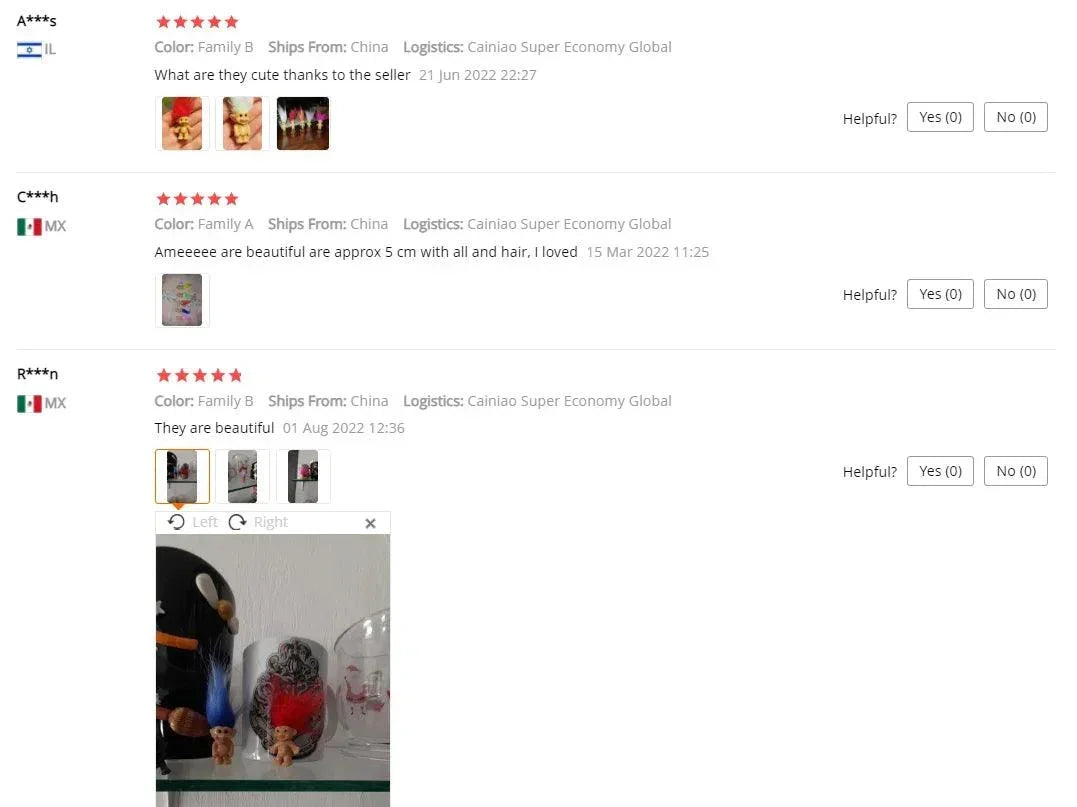Rotate the preview image right

pyautogui.click(x=258, y=522)
